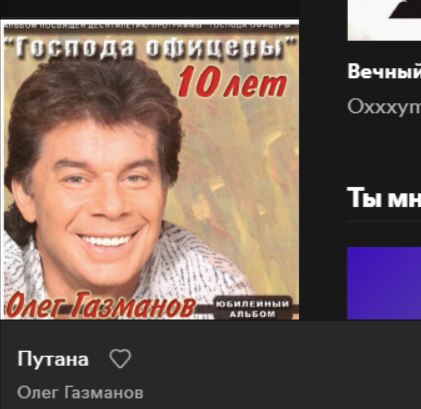Open the black-and-white cover above Вечный

384,20
